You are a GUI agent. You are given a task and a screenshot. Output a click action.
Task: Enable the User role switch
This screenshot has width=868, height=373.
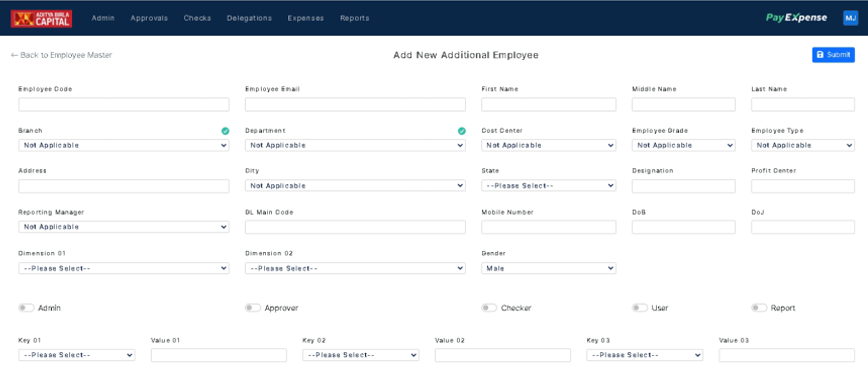[x=640, y=308]
